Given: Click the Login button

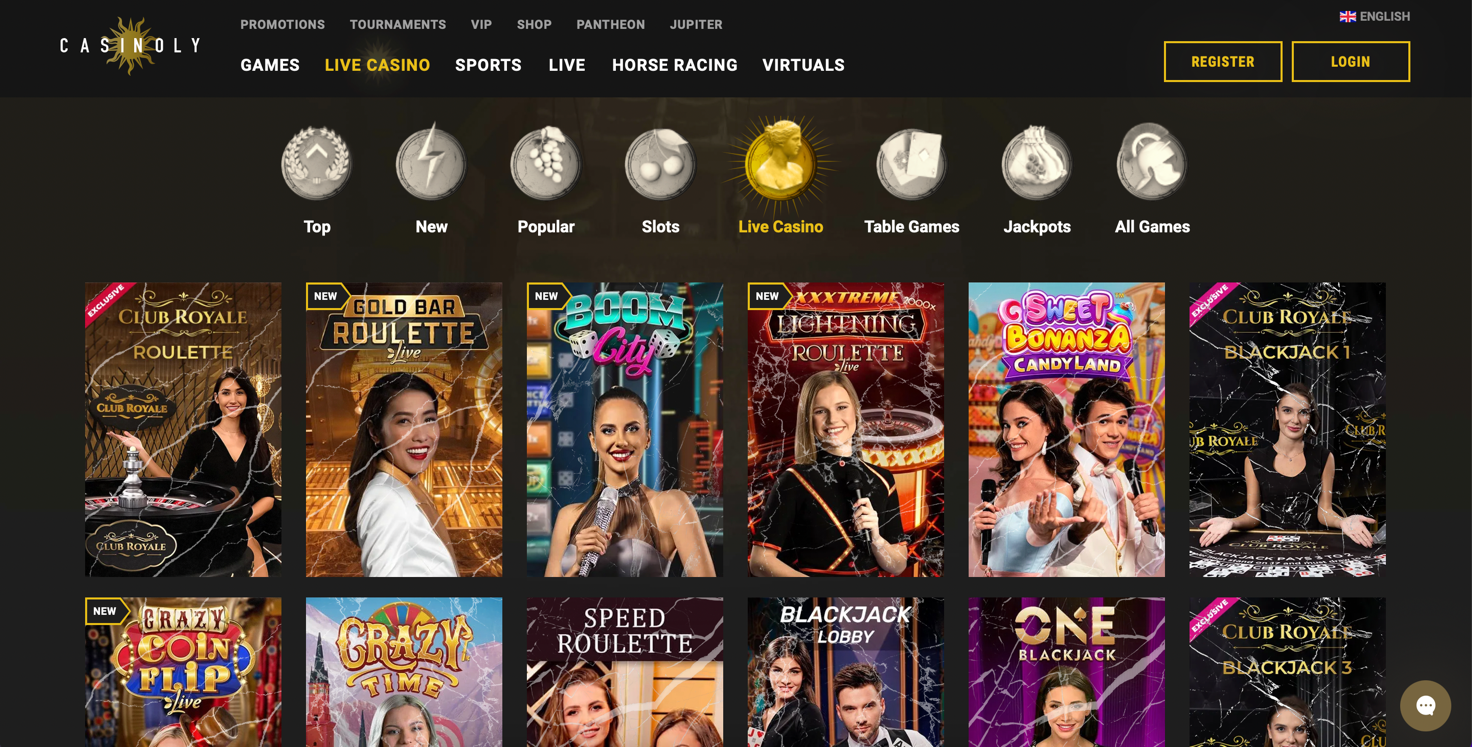Looking at the screenshot, I should [x=1350, y=62].
